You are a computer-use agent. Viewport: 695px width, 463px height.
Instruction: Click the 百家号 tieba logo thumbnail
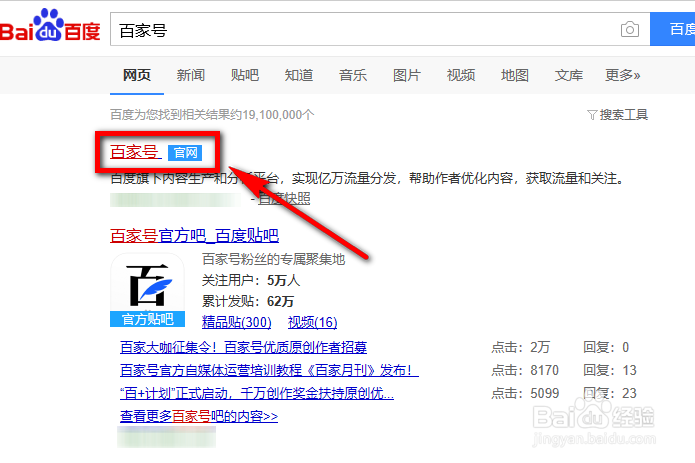pos(147,283)
